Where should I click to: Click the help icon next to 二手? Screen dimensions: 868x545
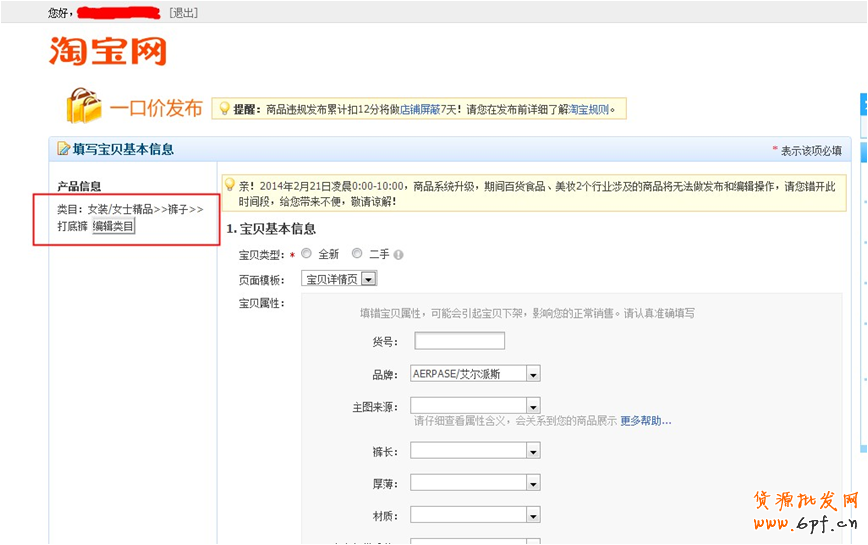[398, 255]
